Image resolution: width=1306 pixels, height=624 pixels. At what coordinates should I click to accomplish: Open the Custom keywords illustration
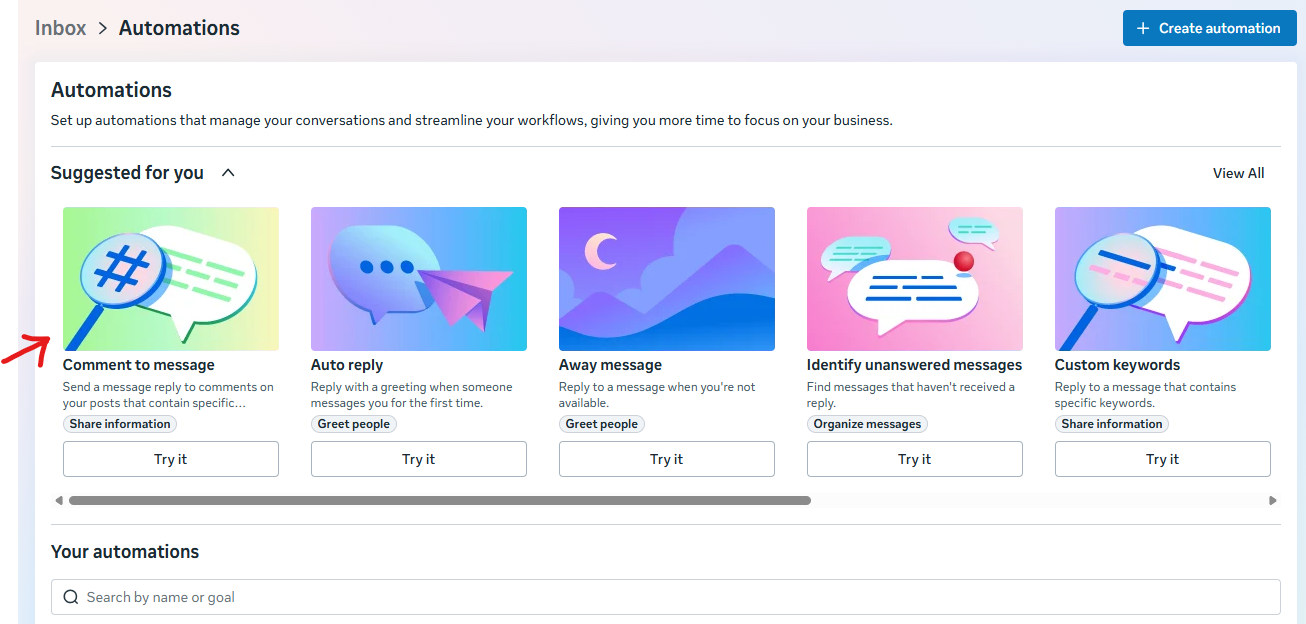(x=1163, y=279)
